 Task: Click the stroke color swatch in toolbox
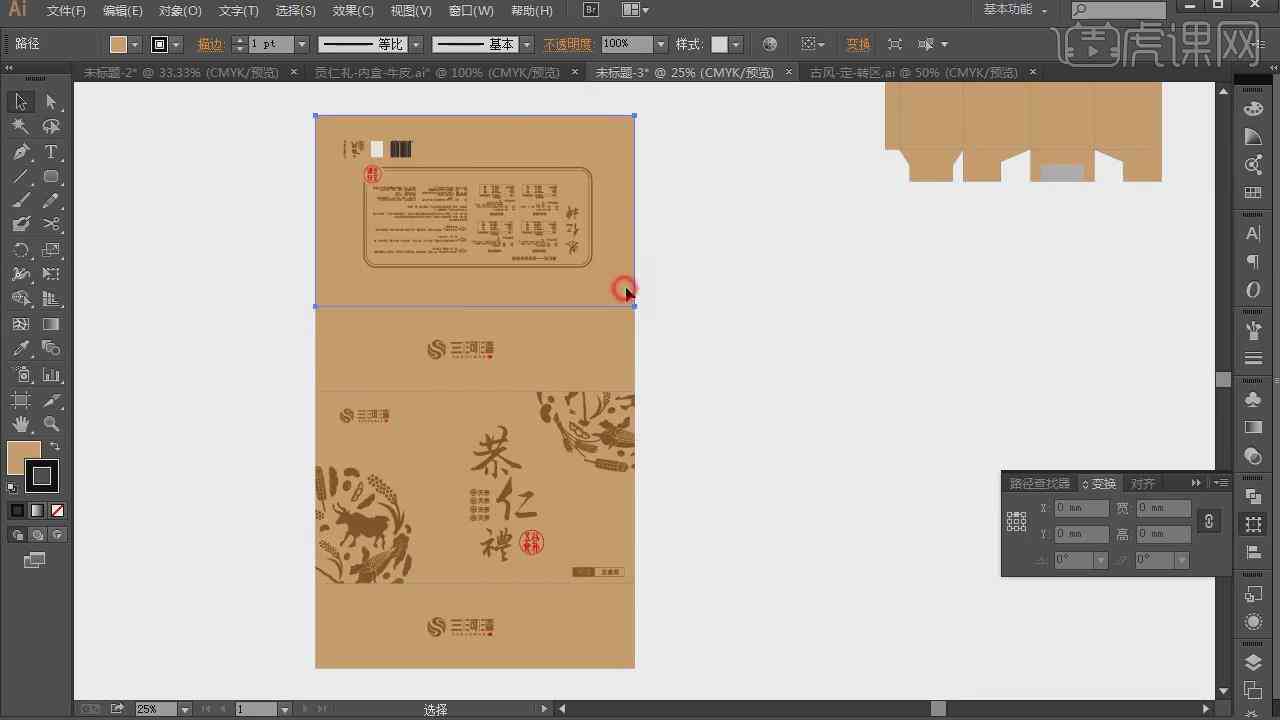[x=41, y=476]
